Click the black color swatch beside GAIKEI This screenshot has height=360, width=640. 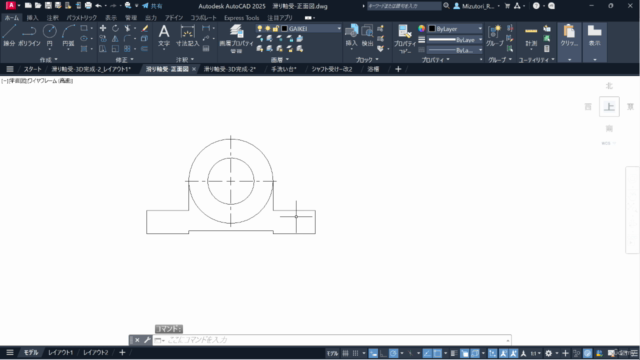(x=284, y=29)
